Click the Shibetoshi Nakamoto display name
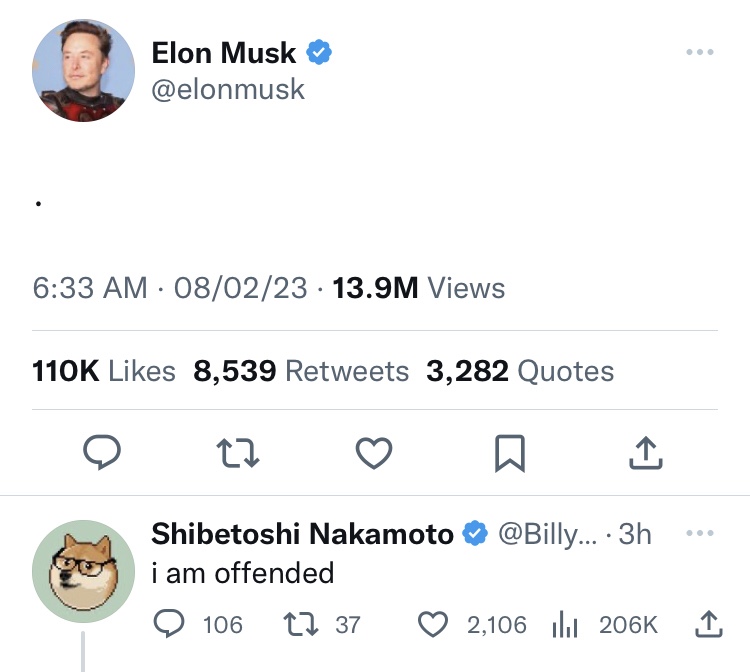This screenshot has width=750, height=672. tap(302, 534)
